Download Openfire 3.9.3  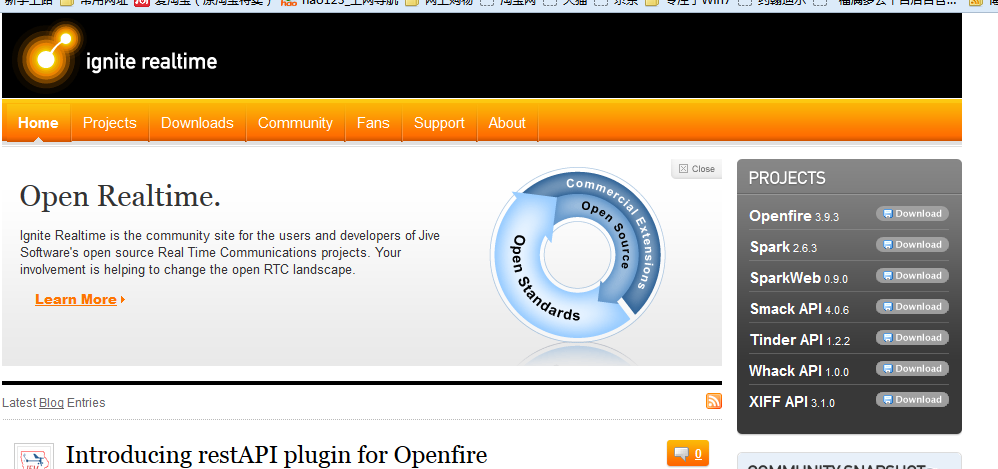911,214
